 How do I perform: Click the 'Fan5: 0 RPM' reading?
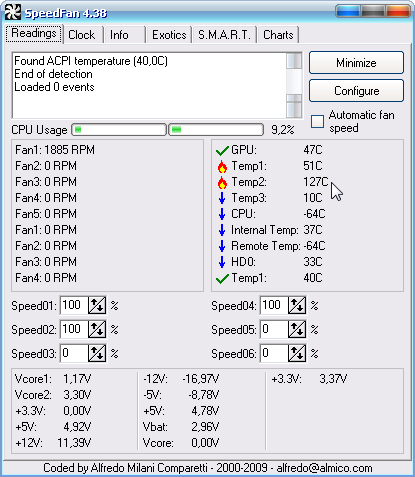coord(46,214)
